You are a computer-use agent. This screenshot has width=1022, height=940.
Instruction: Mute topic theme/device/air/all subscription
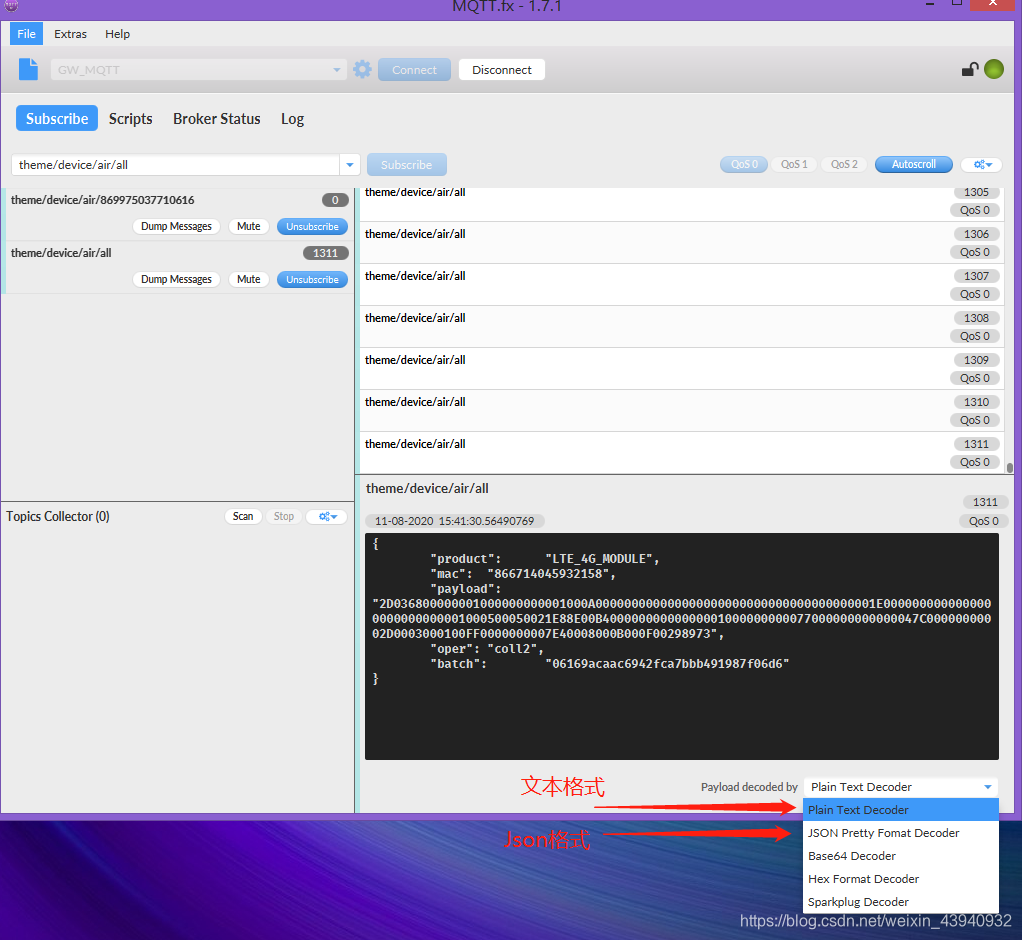[248, 279]
